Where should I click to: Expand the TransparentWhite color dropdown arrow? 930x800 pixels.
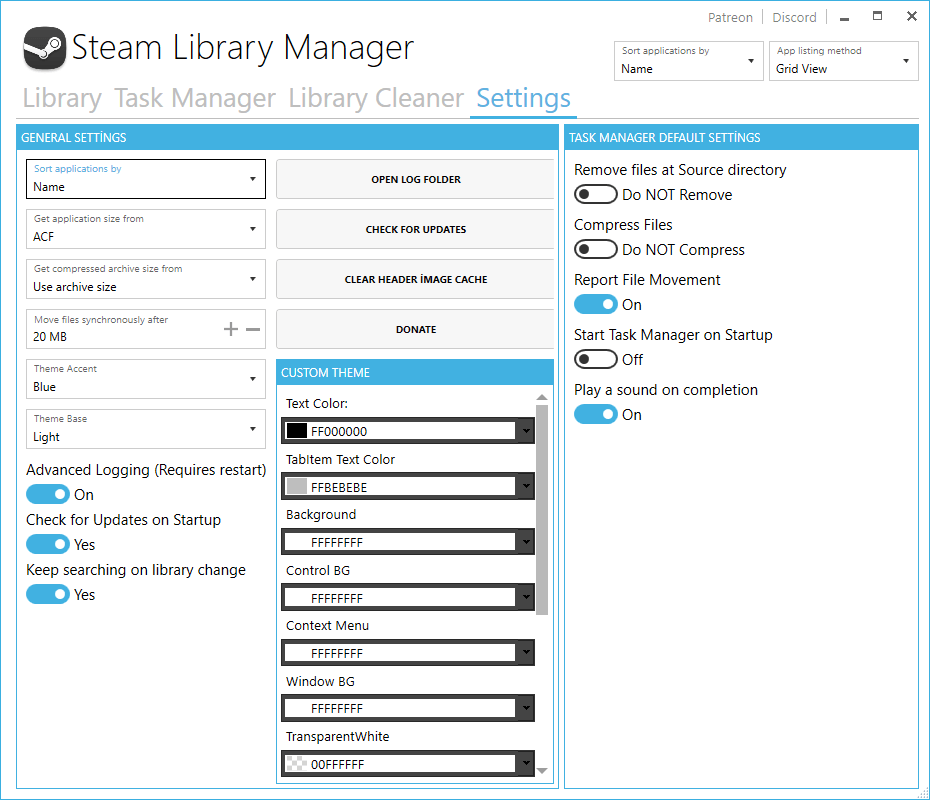pyautogui.click(x=526, y=764)
